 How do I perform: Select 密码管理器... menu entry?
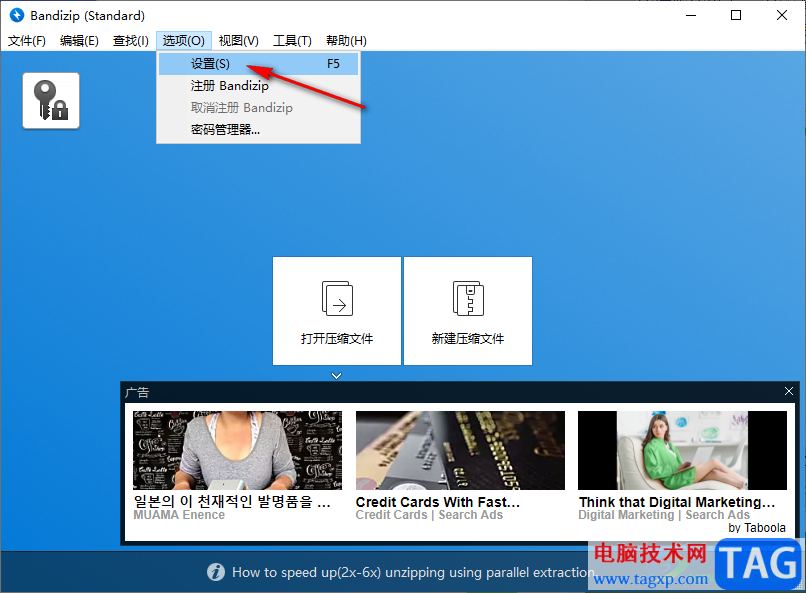(259, 129)
